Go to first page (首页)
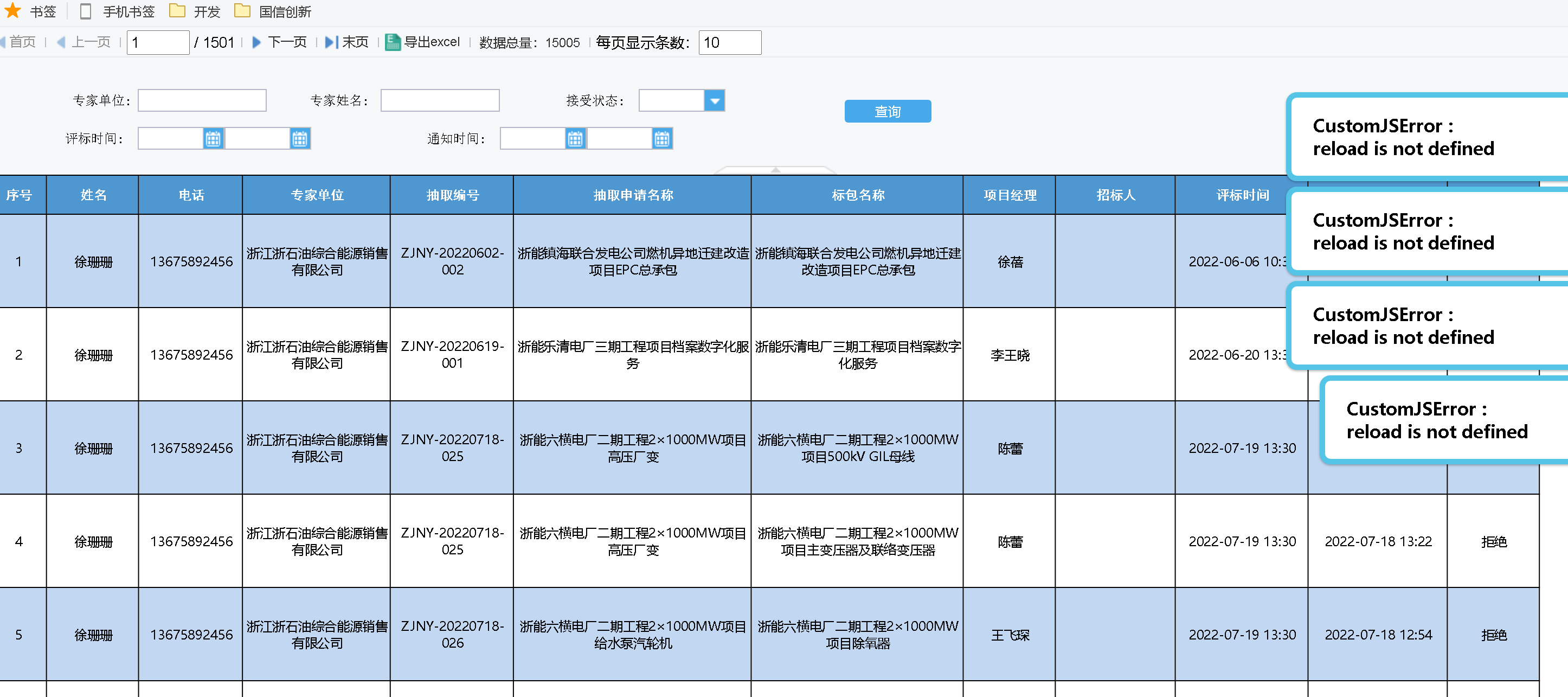 tap(18, 42)
